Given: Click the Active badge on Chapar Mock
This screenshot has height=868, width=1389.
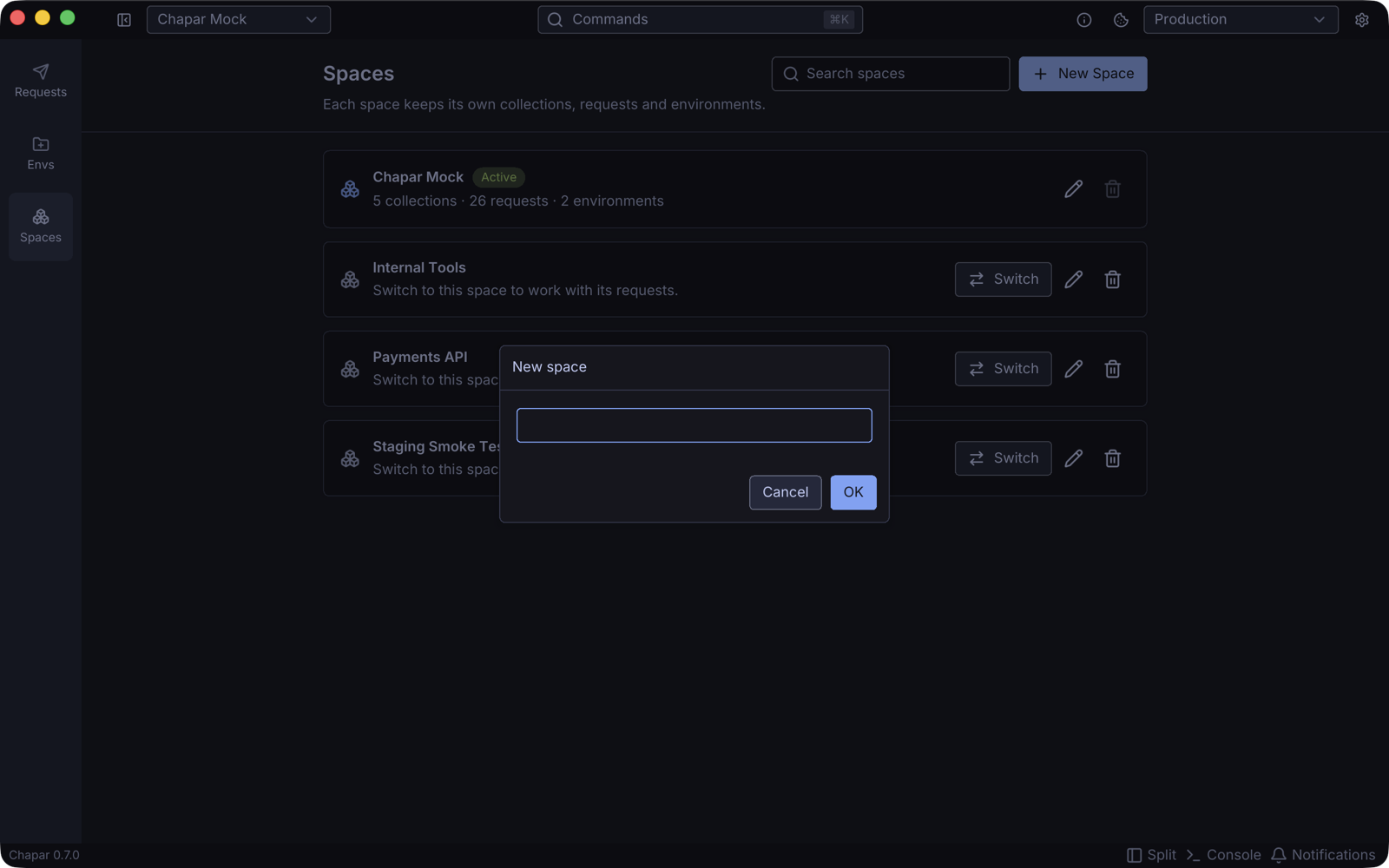Looking at the screenshot, I should [x=498, y=177].
